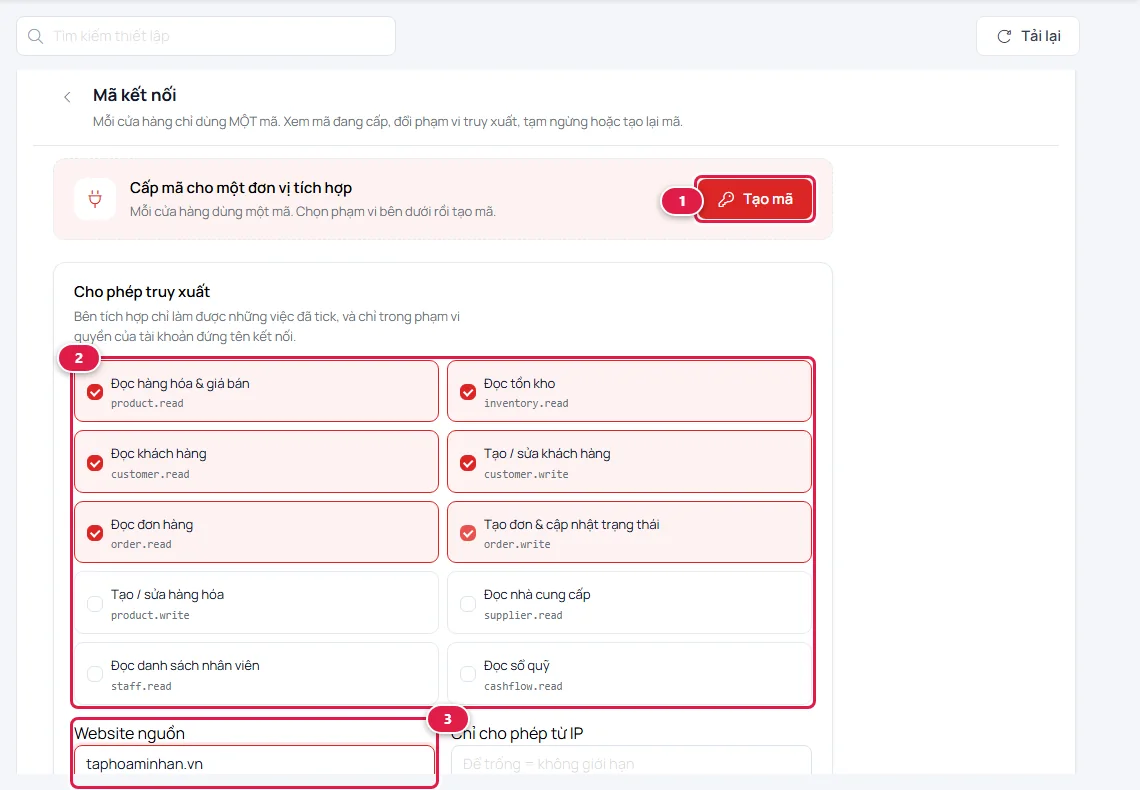Click the customer.read scope code
Image resolution: width=1140 pixels, height=790 pixels.
(150, 474)
